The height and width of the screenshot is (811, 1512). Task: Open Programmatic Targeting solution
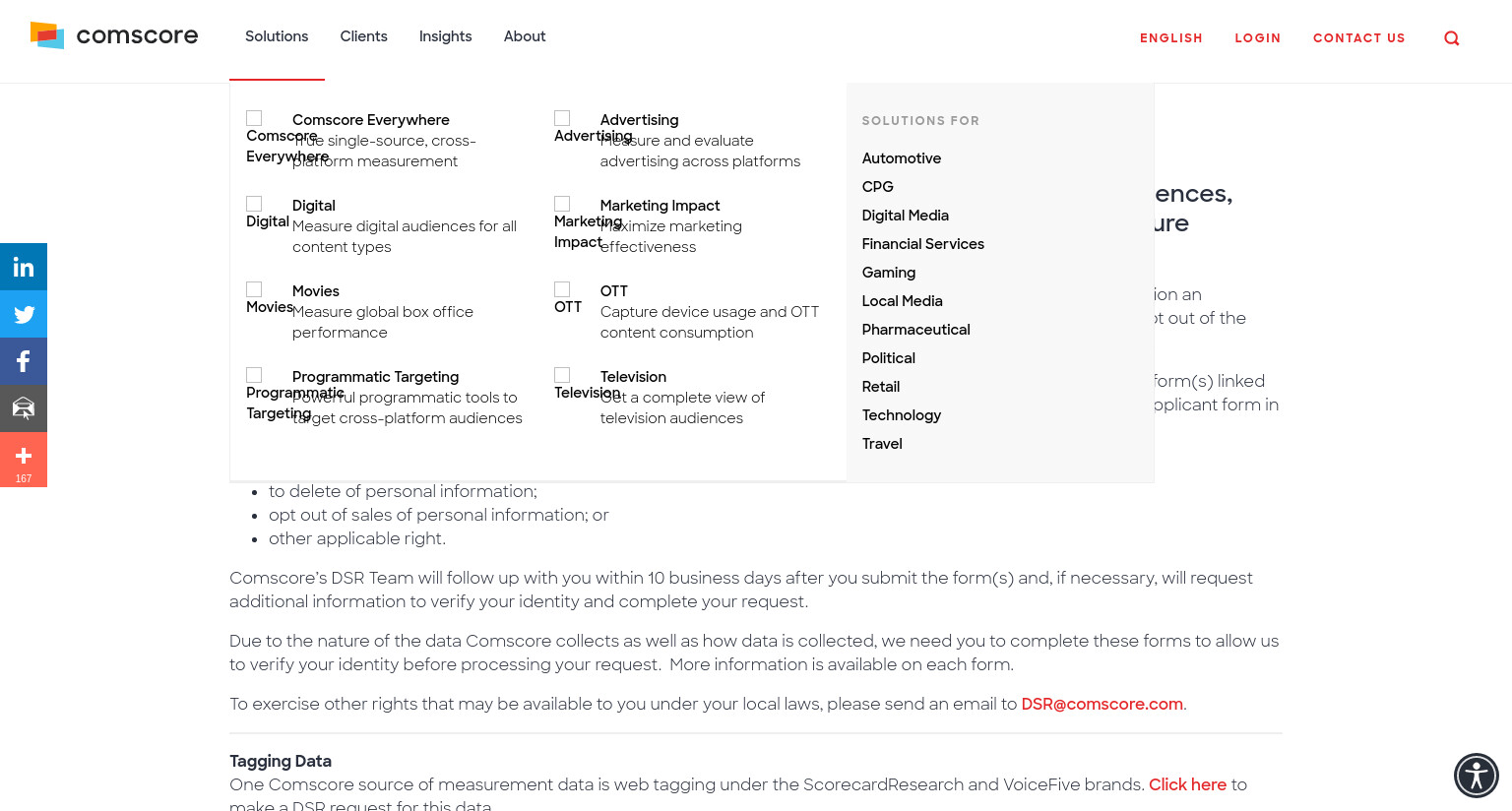click(375, 377)
